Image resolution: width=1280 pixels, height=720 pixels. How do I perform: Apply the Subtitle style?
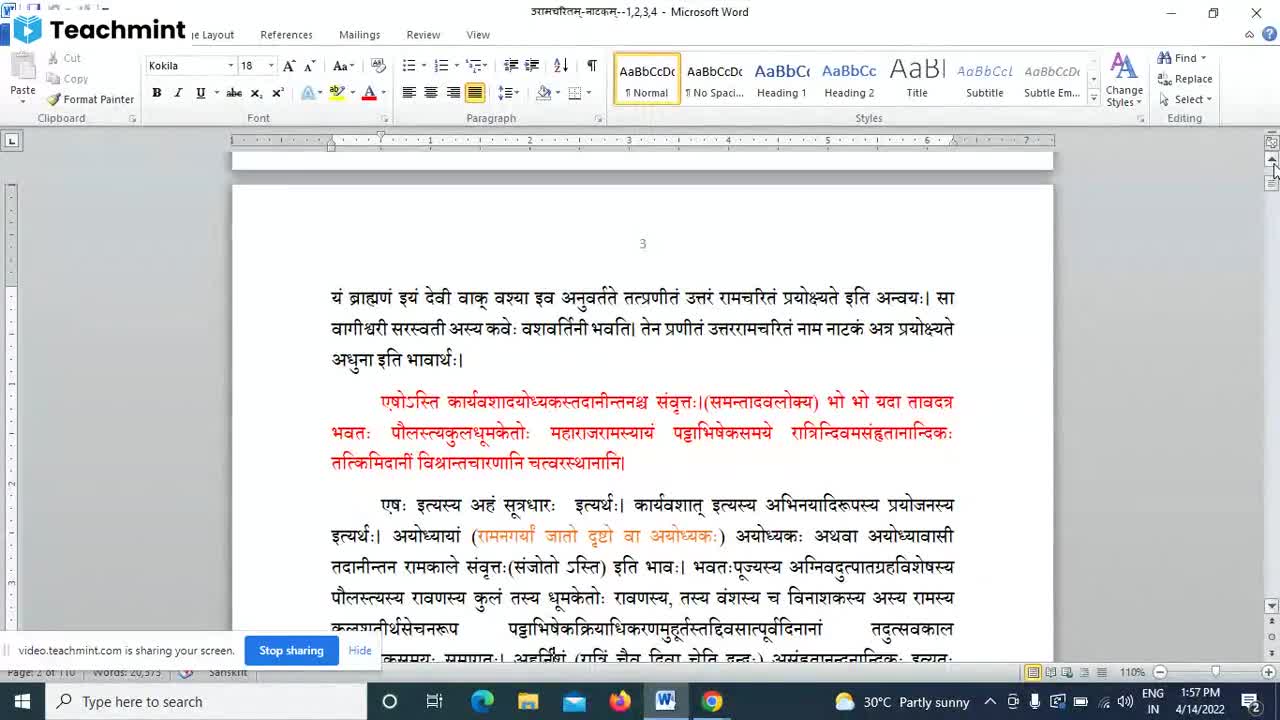(x=984, y=80)
